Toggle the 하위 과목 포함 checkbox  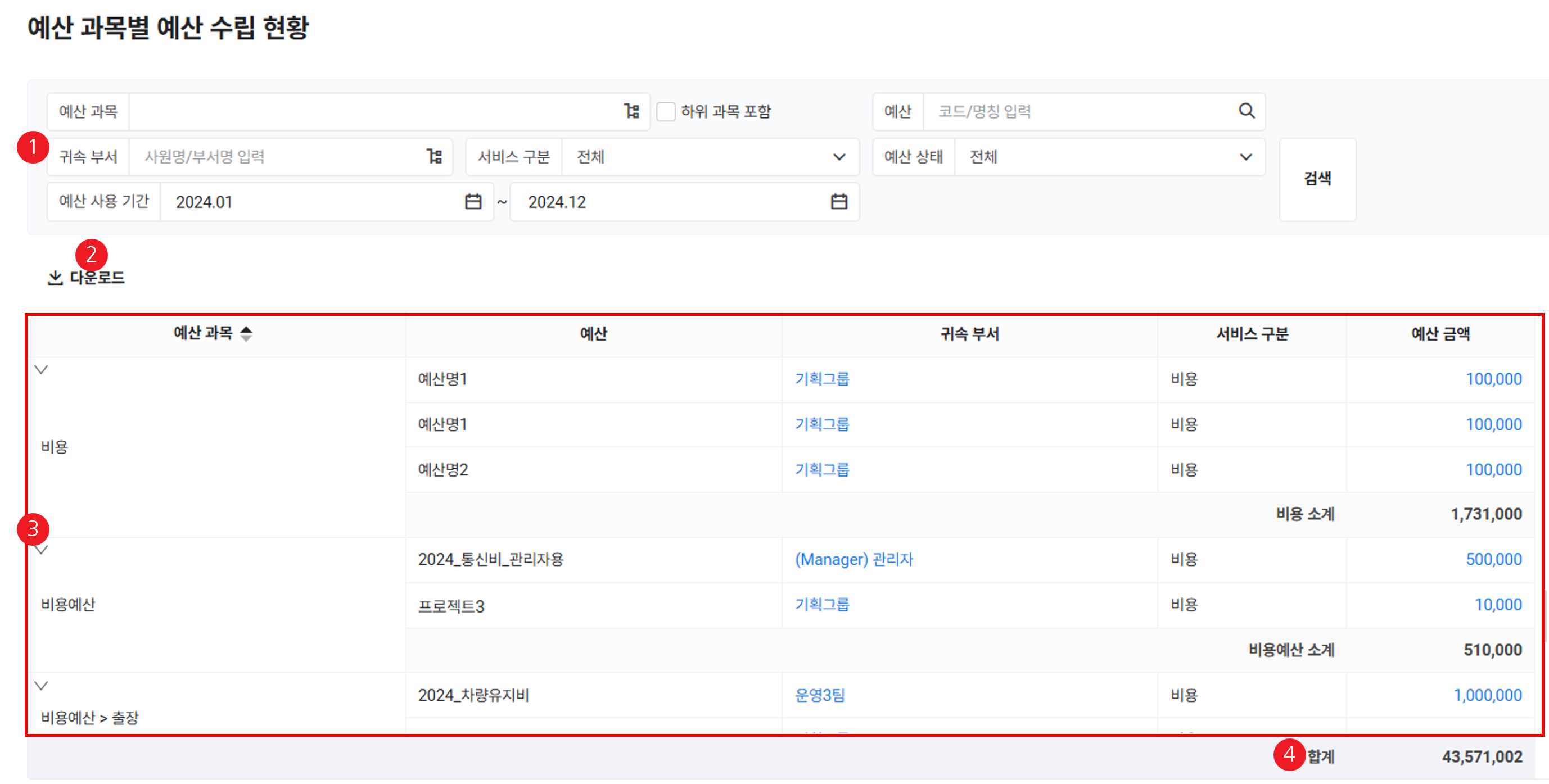coord(666,112)
